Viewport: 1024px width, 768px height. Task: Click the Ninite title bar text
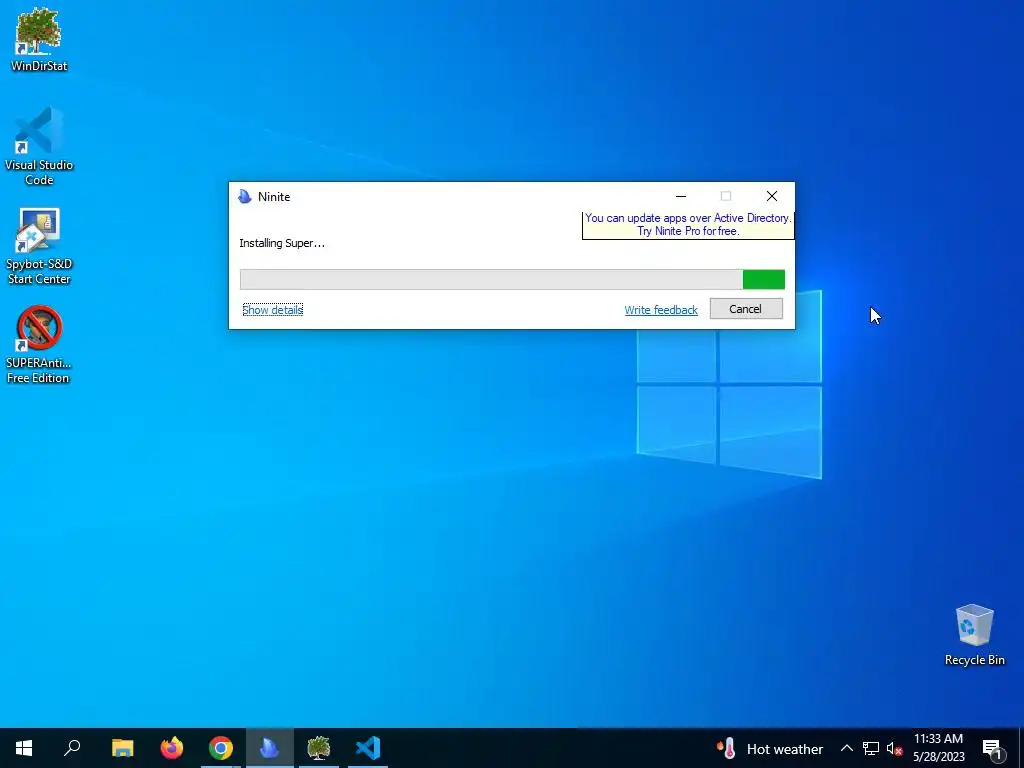click(x=274, y=197)
